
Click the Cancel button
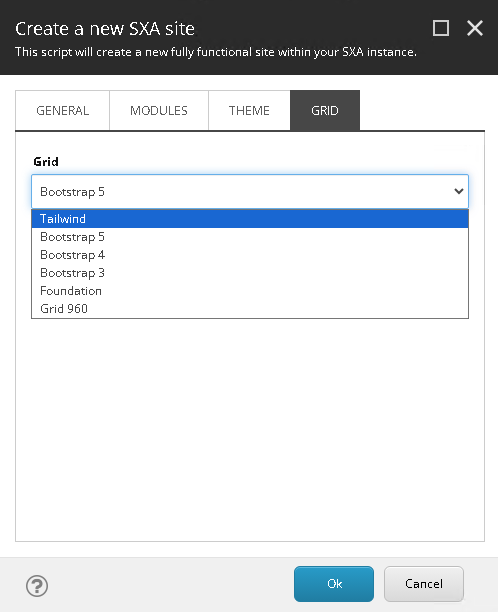[424, 584]
